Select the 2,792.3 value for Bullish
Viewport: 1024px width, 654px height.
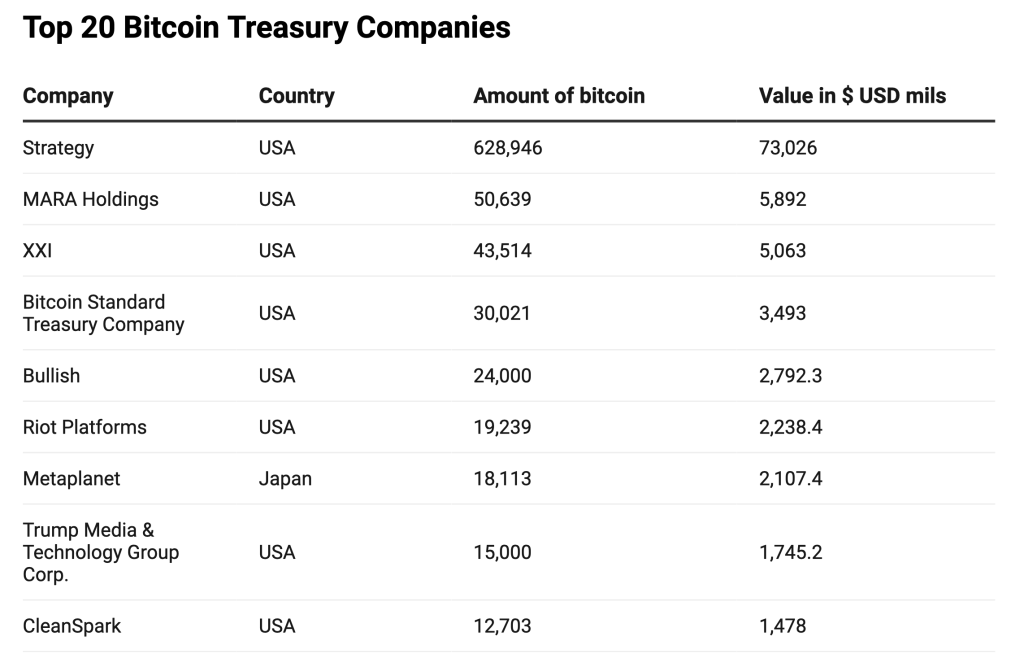tap(791, 376)
